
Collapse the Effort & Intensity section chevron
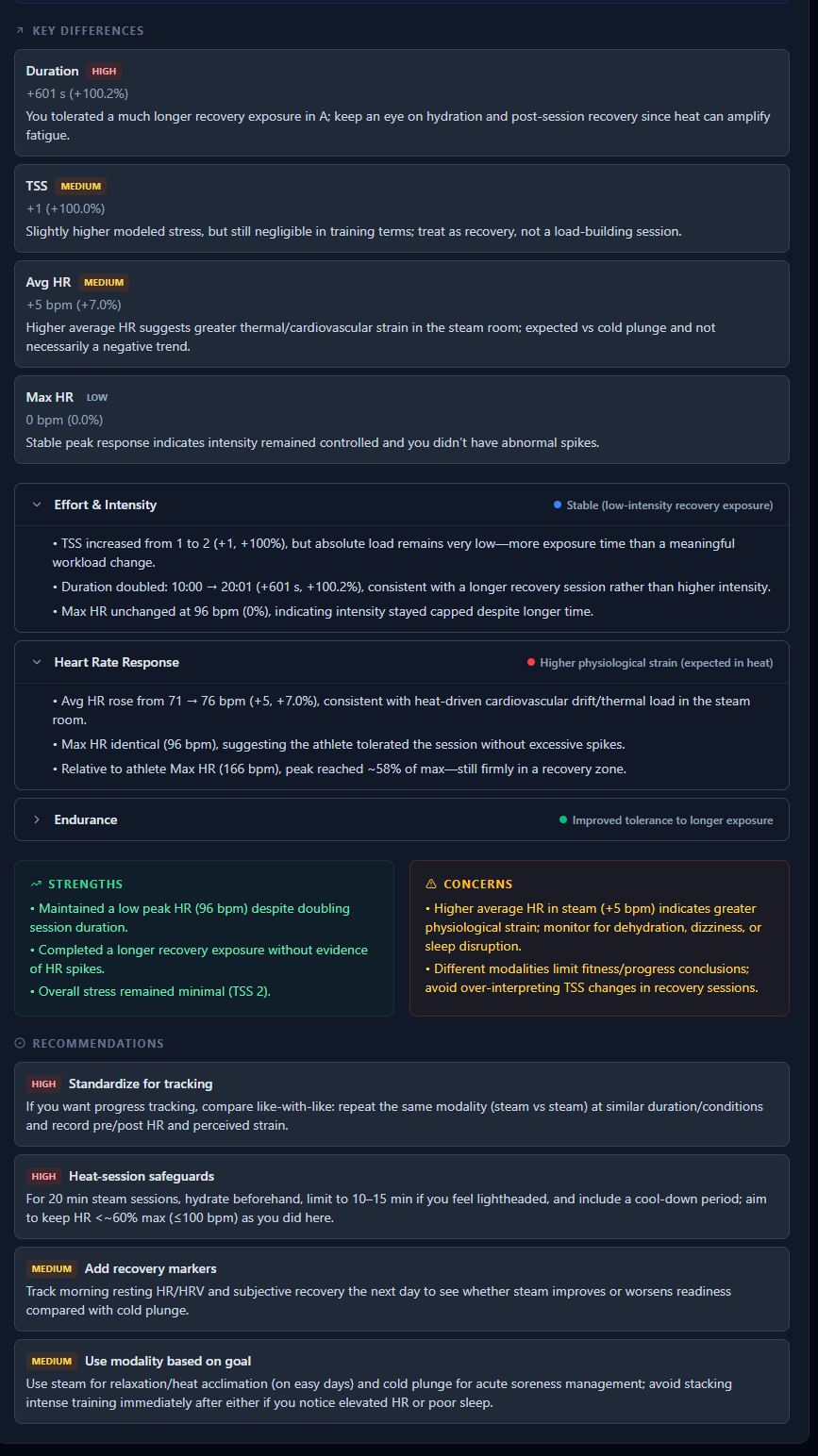37,505
